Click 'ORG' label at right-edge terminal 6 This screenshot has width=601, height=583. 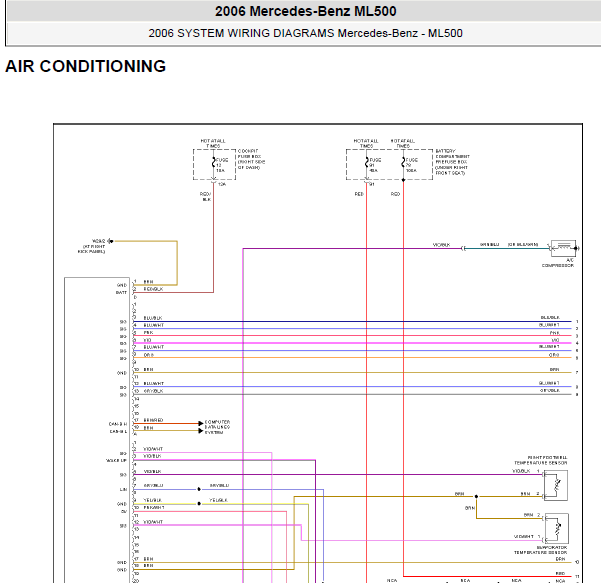pos(554,355)
